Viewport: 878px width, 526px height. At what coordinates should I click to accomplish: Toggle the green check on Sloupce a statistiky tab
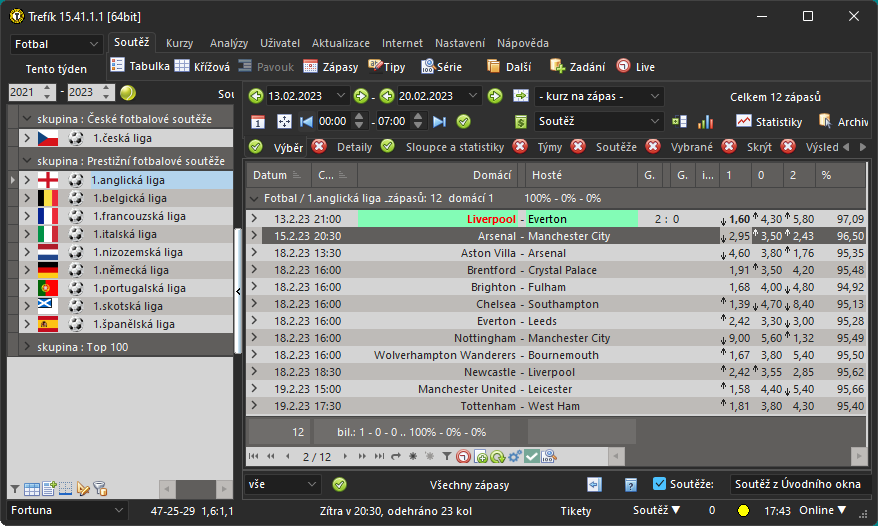coord(387,147)
